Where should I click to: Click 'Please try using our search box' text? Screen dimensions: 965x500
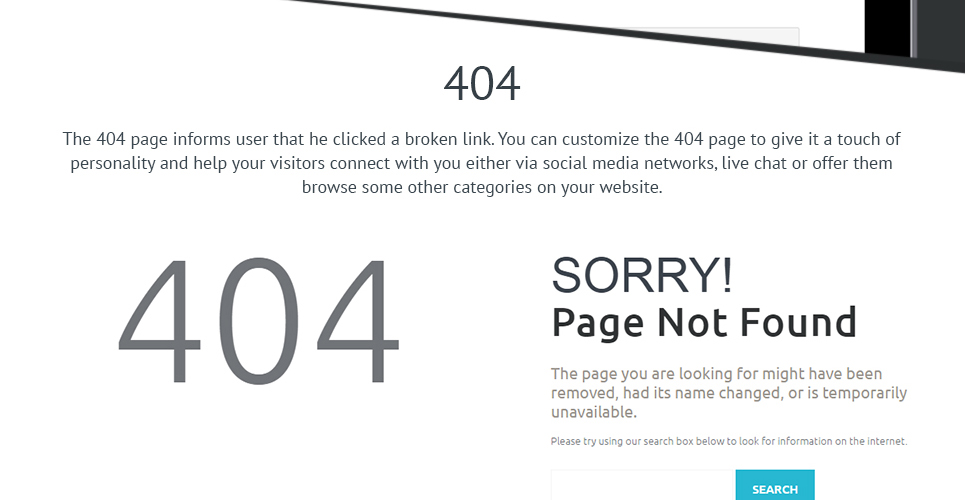click(729, 441)
